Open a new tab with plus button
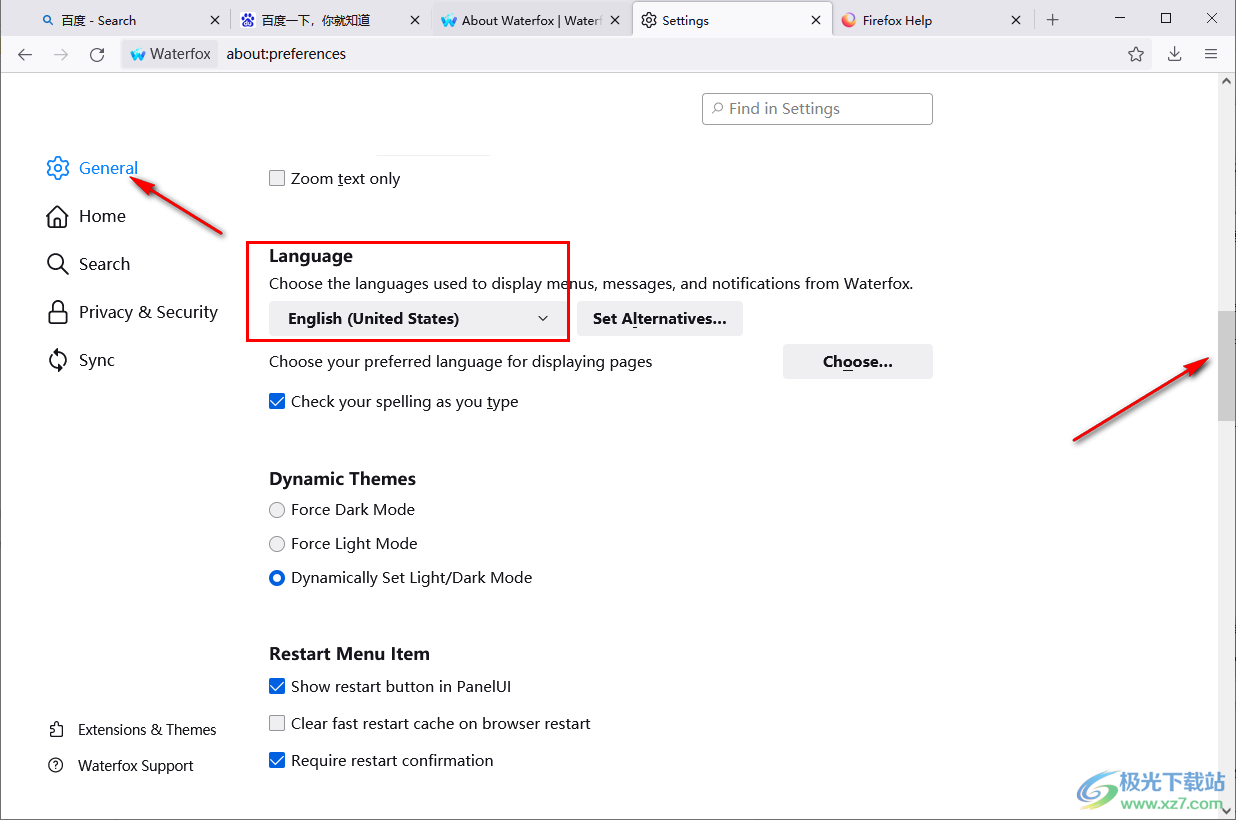Image resolution: width=1236 pixels, height=820 pixels. (x=1052, y=20)
